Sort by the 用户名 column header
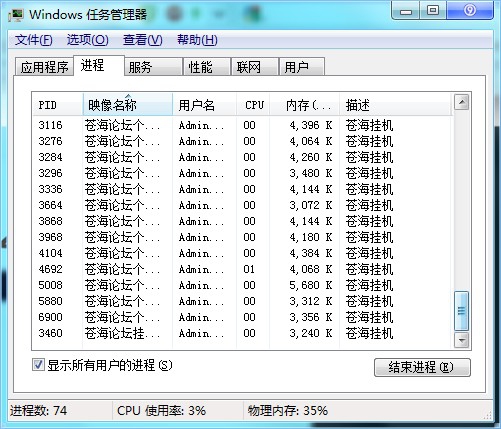This screenshot has height=429, width=501. [x=204, y=105]
